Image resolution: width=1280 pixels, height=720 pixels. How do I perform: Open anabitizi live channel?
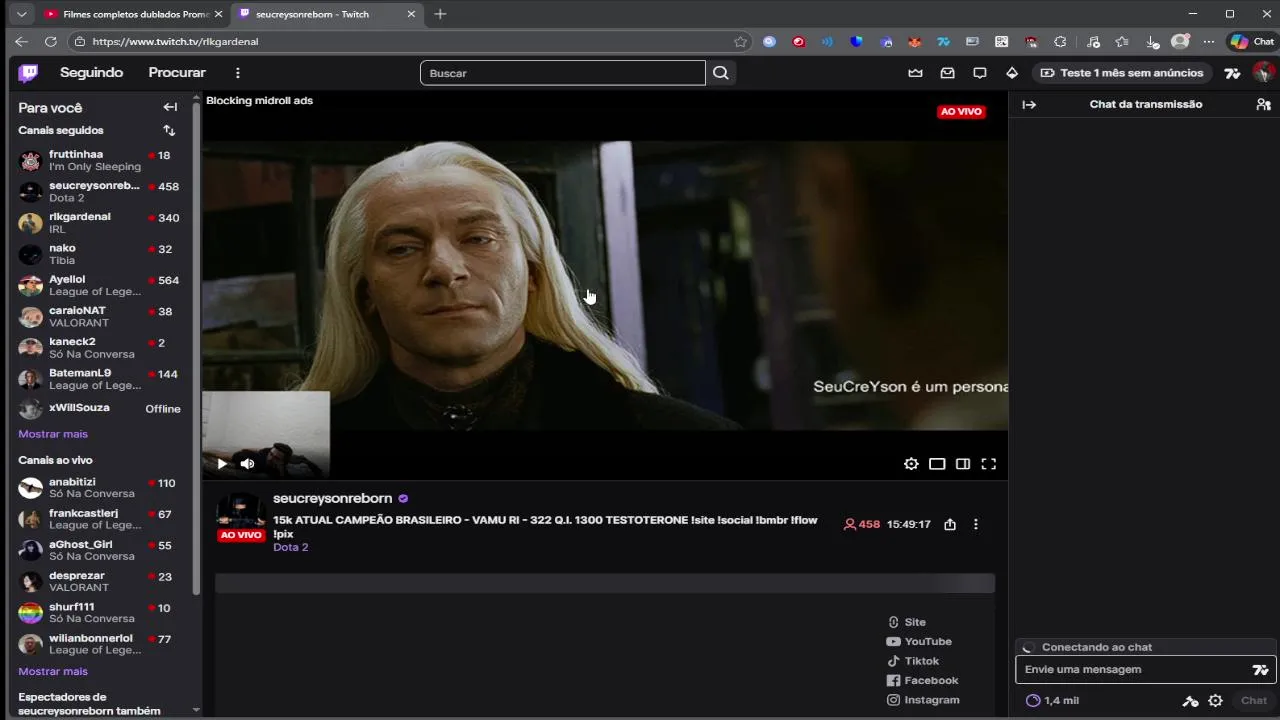pyautogui.click(x=100, y=488)
